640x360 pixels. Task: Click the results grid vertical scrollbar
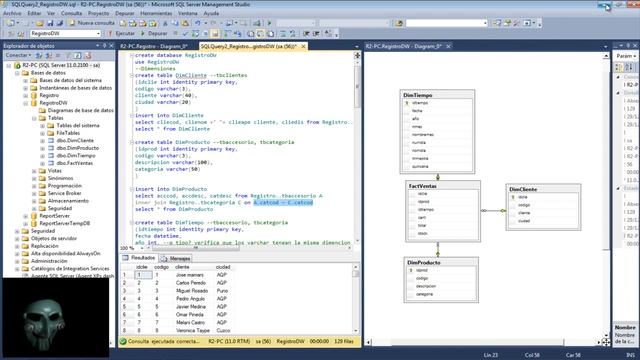(x=356, y=299)
